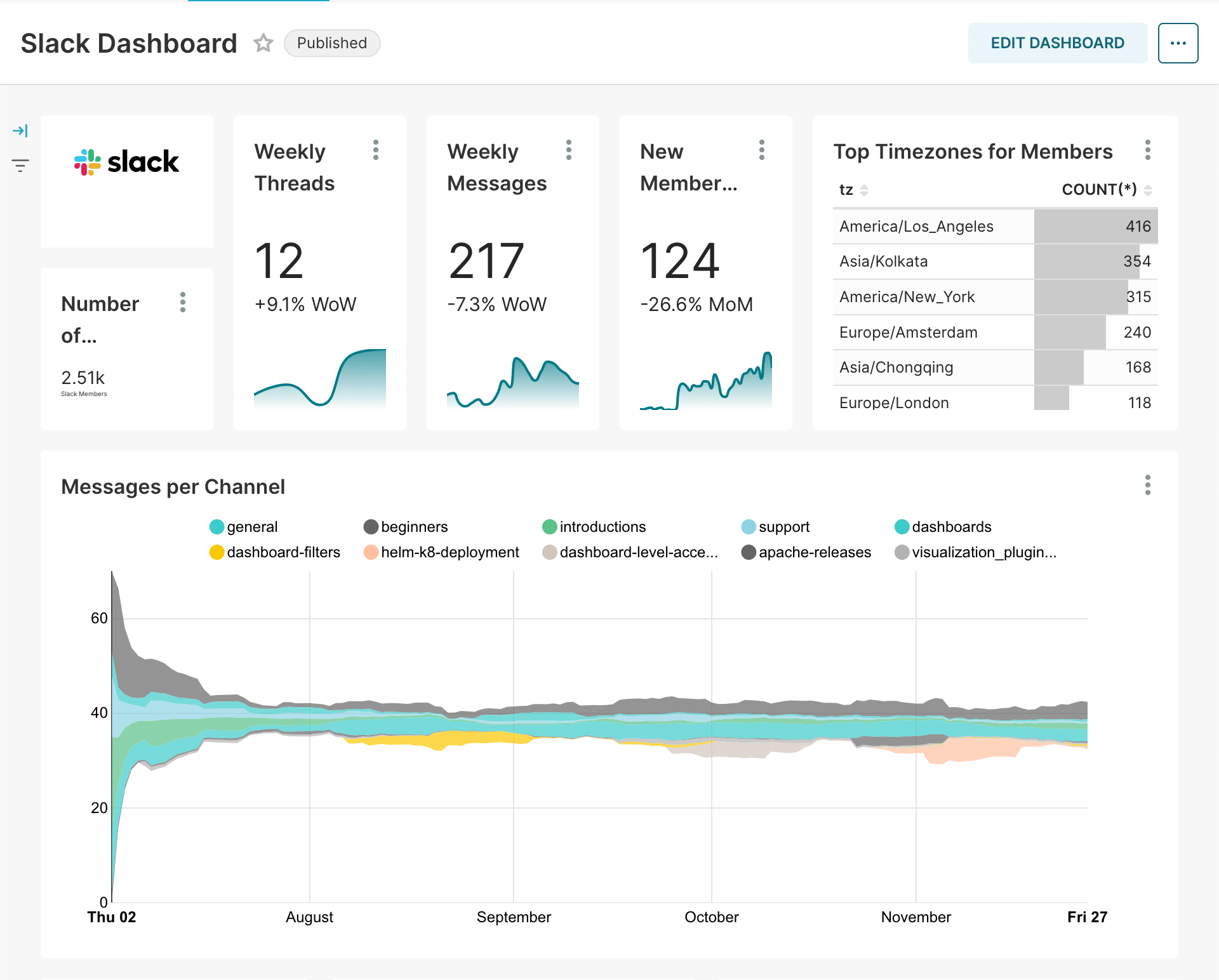Click the Edit Dashboard button

tap(1057, 43)
